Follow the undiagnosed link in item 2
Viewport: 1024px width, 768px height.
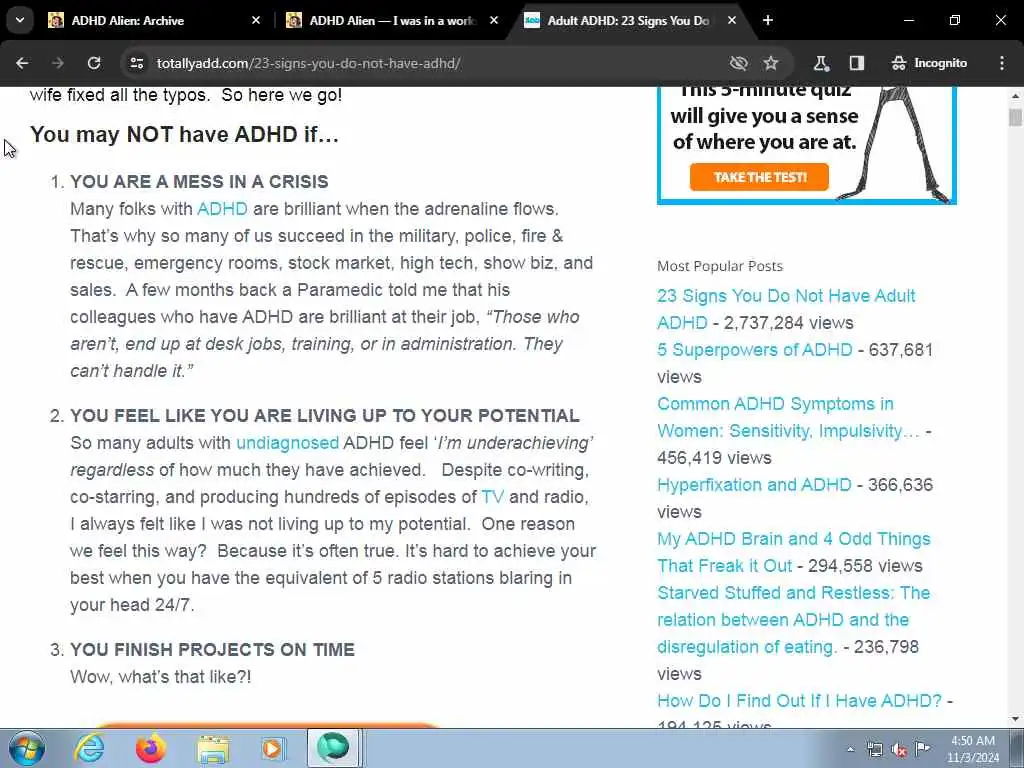287,443
